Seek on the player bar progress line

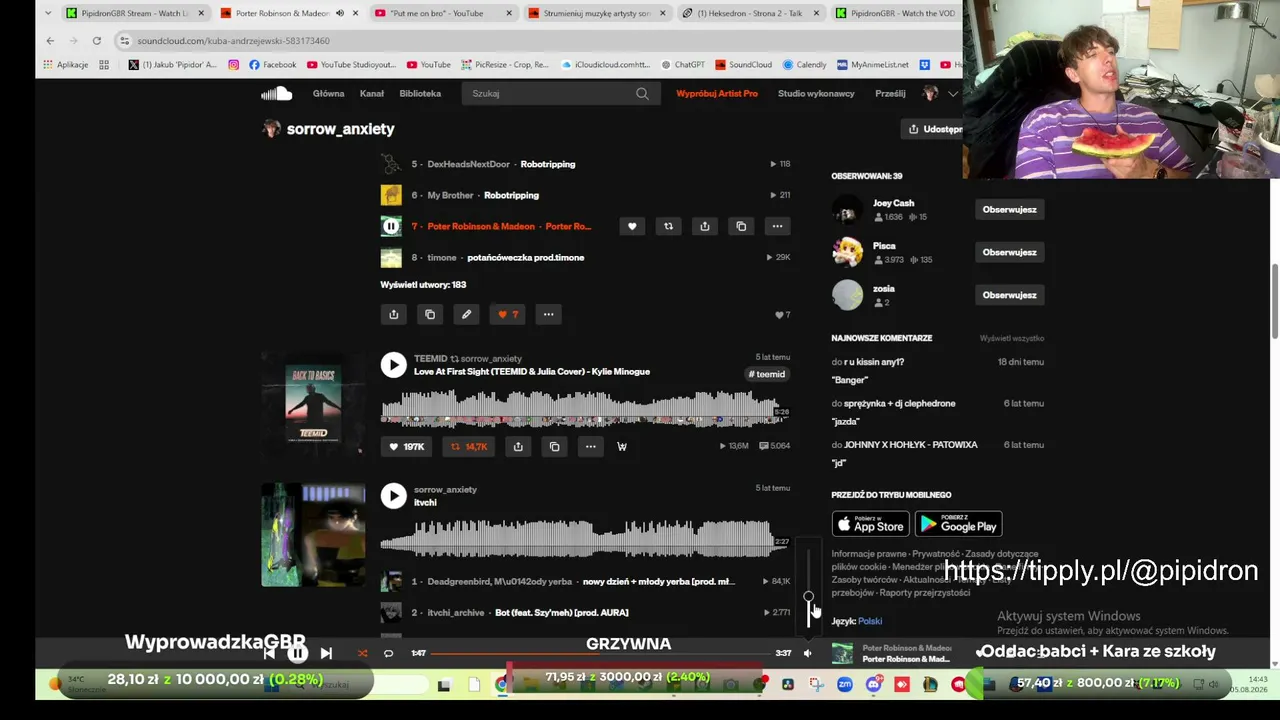coord(600,653)
